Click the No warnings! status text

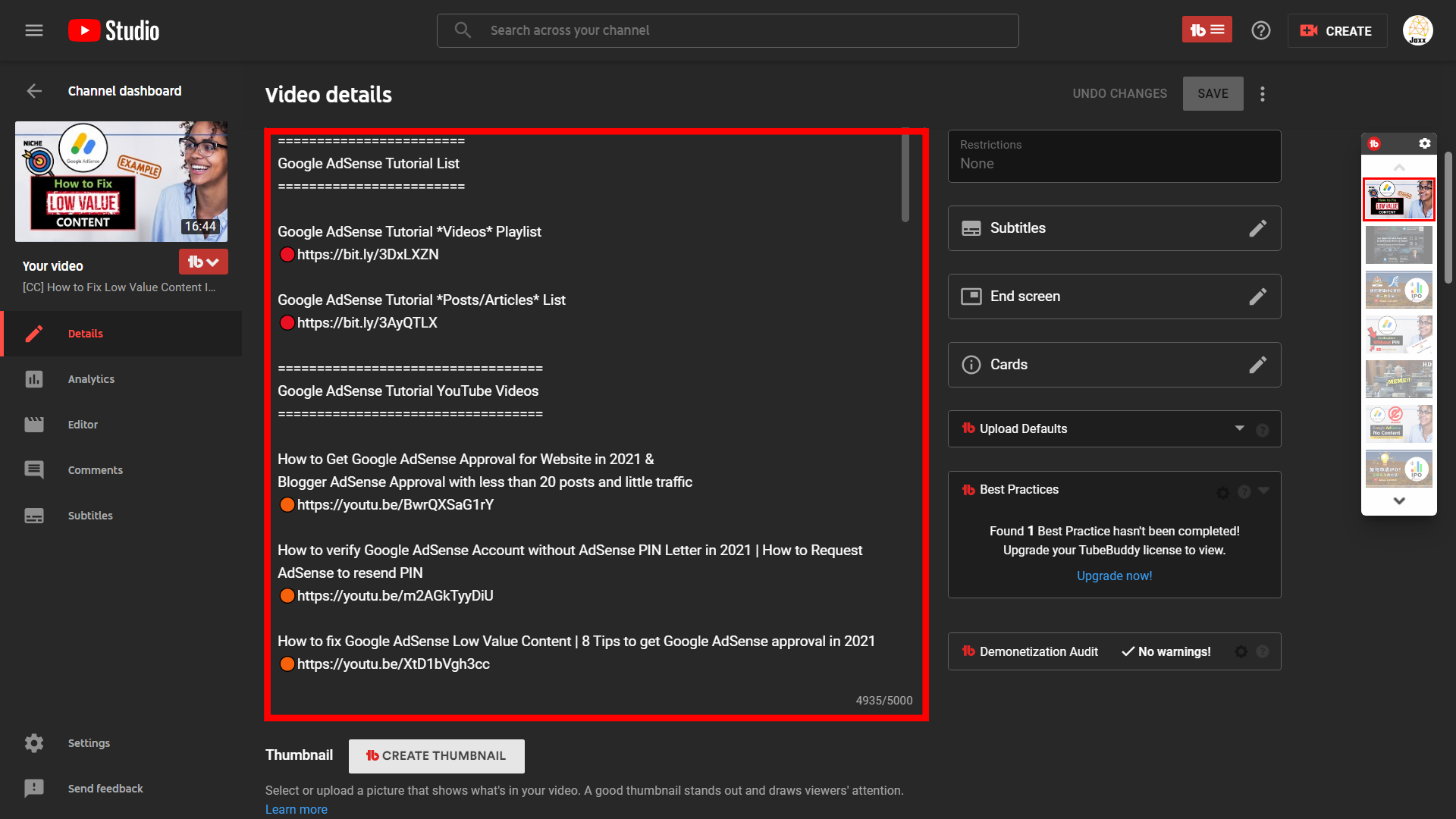click(x=1174, y=652)
